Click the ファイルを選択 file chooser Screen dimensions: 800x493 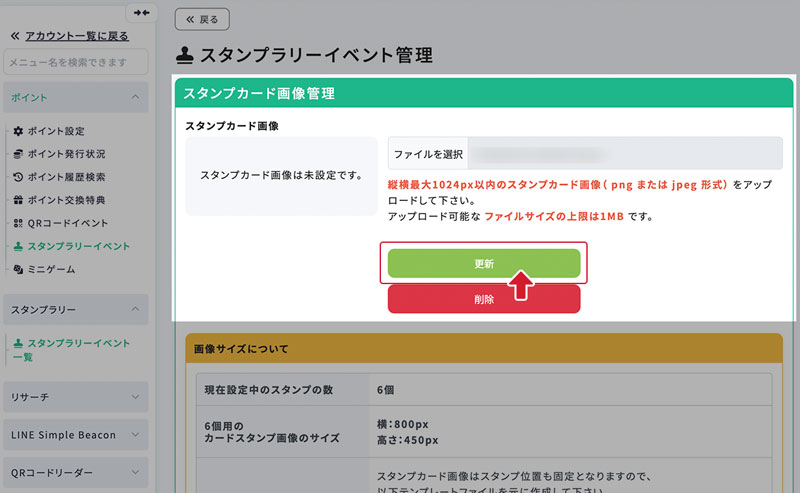(428, 154)
